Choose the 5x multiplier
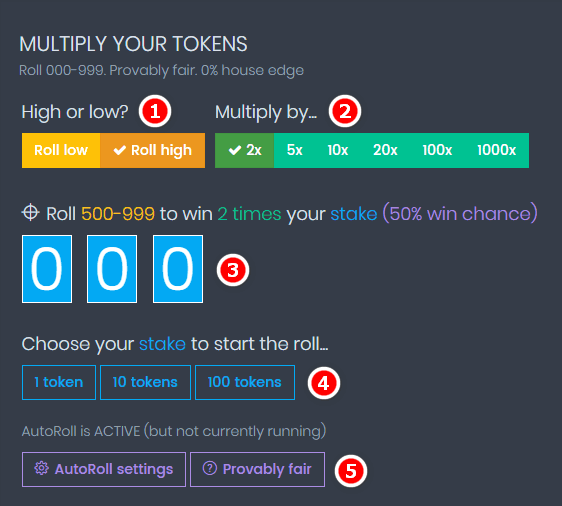 [x=295, y=151]
